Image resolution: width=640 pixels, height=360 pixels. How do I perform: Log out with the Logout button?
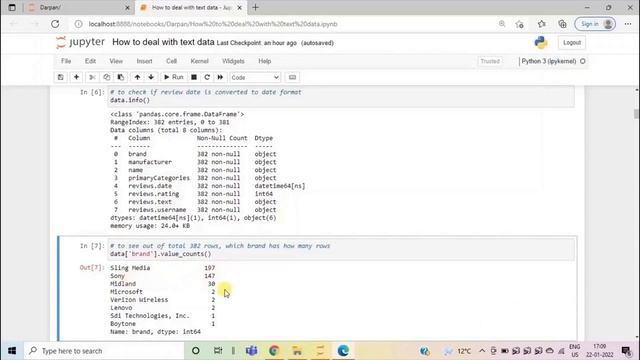[x=572, y=42]
